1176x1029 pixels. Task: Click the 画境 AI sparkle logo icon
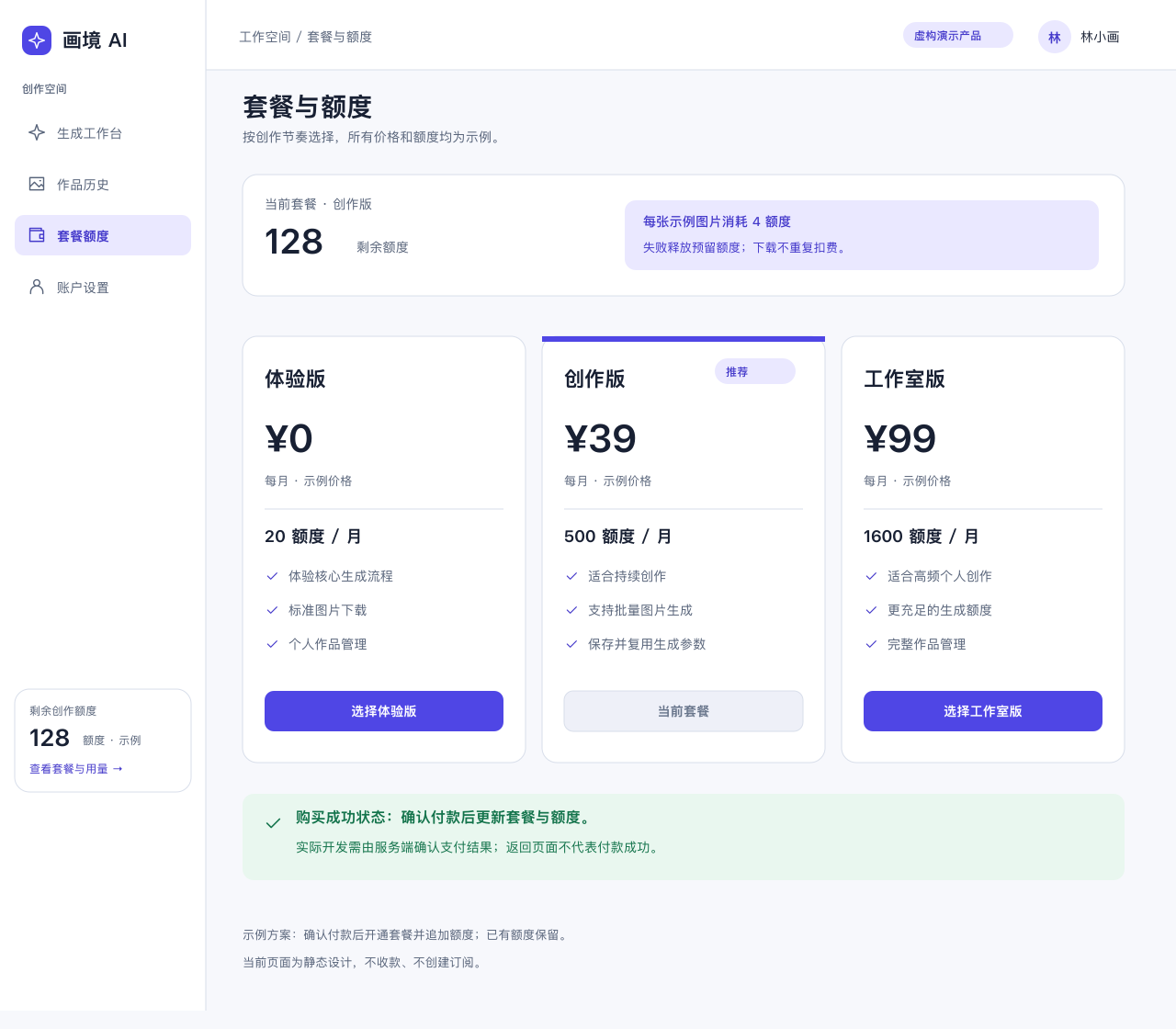coord(37,40)
